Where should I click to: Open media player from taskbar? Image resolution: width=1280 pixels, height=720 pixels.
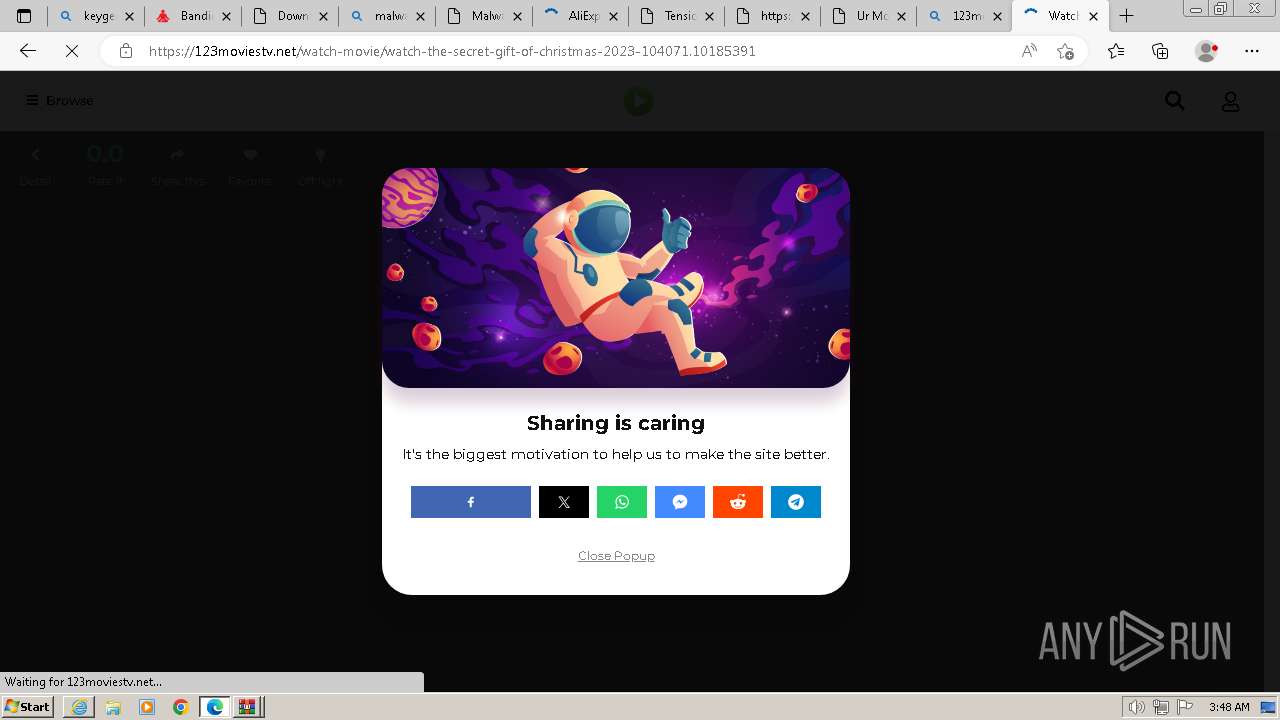tap(147, 707)
